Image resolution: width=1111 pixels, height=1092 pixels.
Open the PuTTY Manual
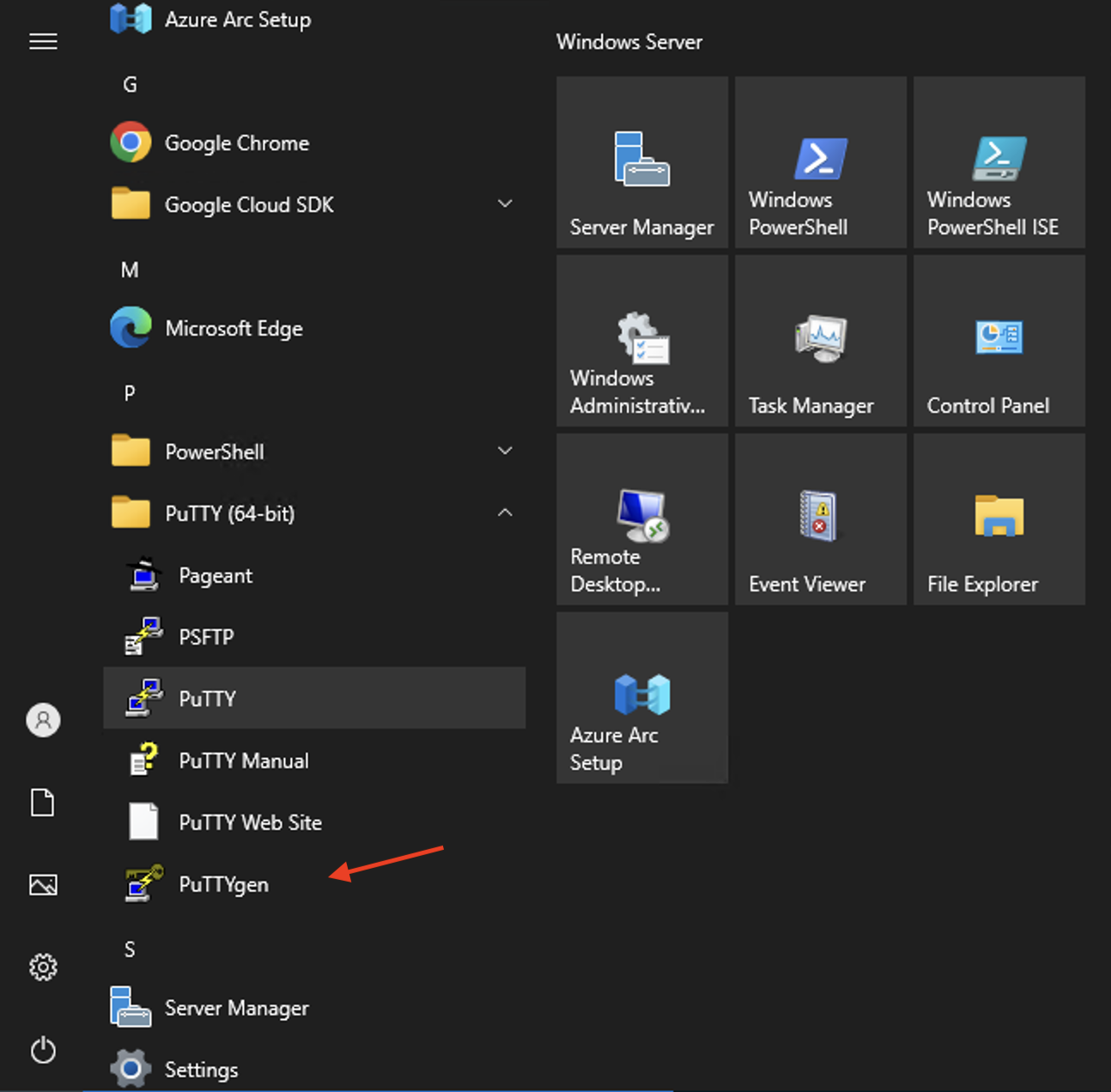[314, 761]
